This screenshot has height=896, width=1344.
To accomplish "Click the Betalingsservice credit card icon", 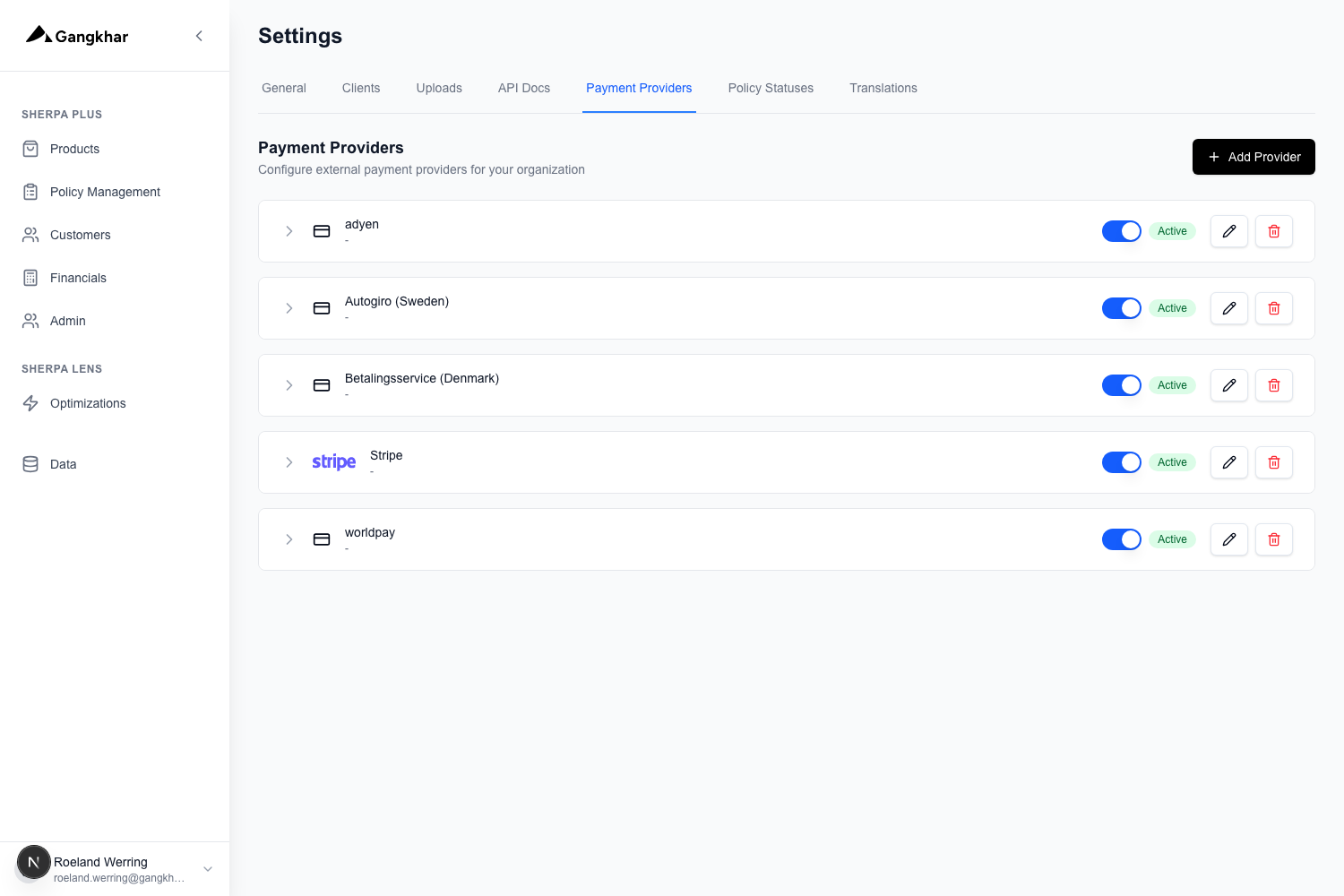I will coord(322,385).
